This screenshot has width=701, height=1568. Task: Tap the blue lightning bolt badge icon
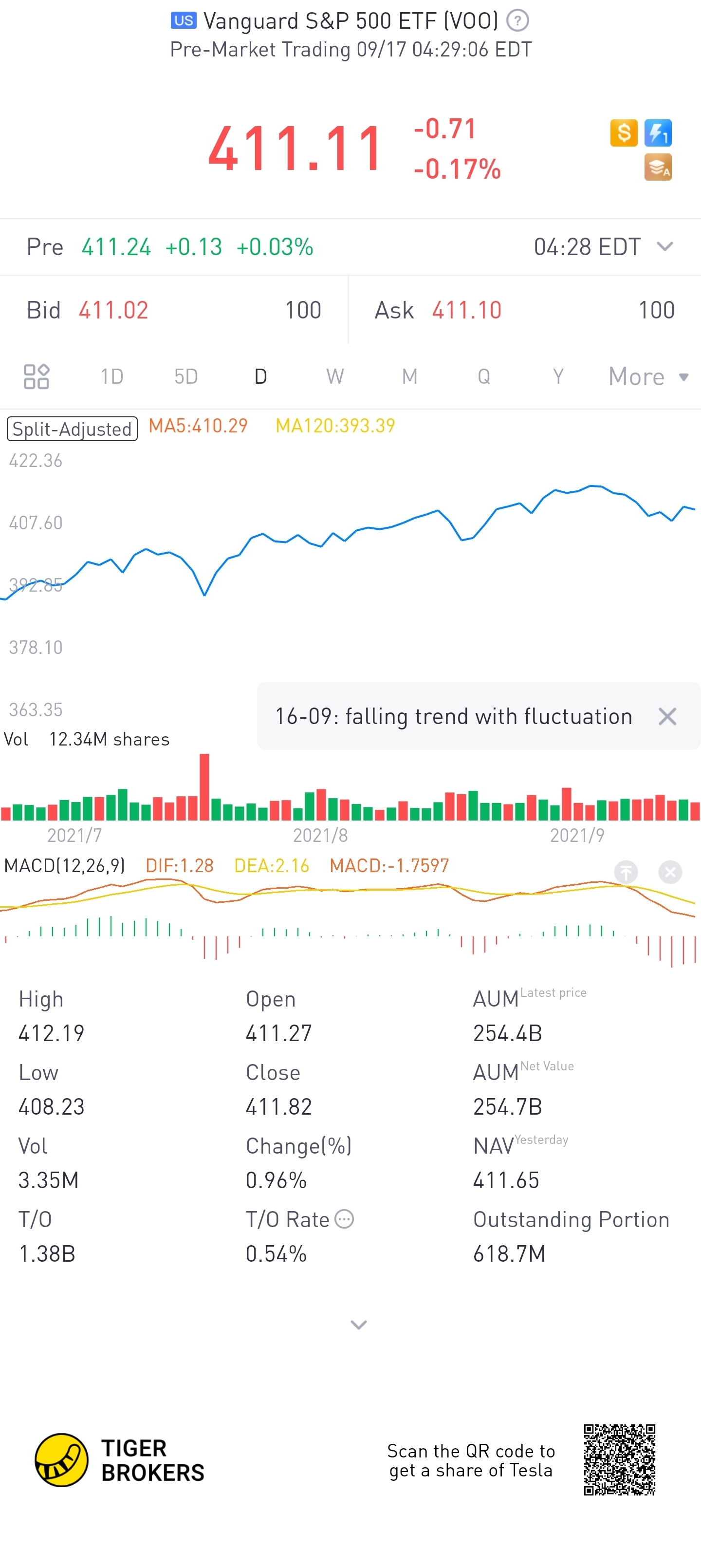pyautogui.click(x=658, y=132)
